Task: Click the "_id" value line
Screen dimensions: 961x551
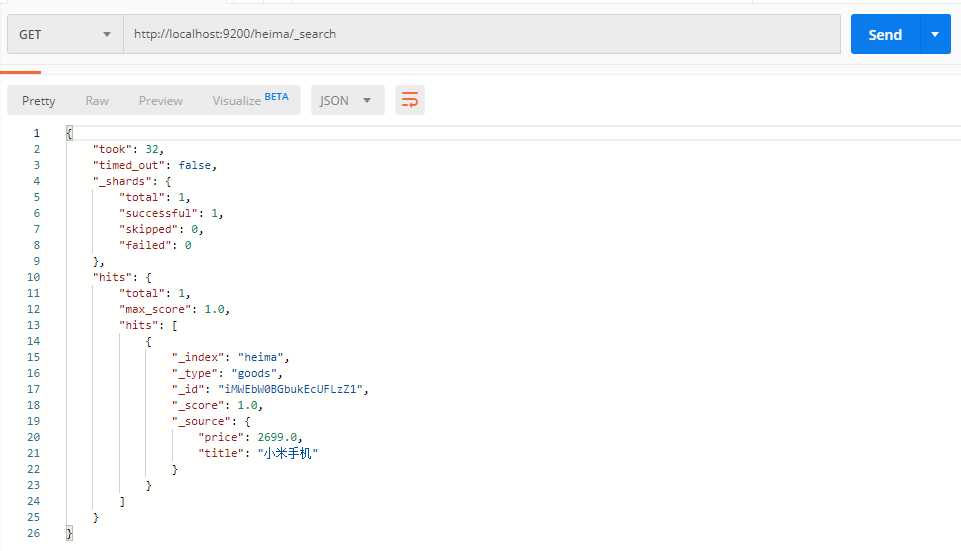Action: pos(270,389)
